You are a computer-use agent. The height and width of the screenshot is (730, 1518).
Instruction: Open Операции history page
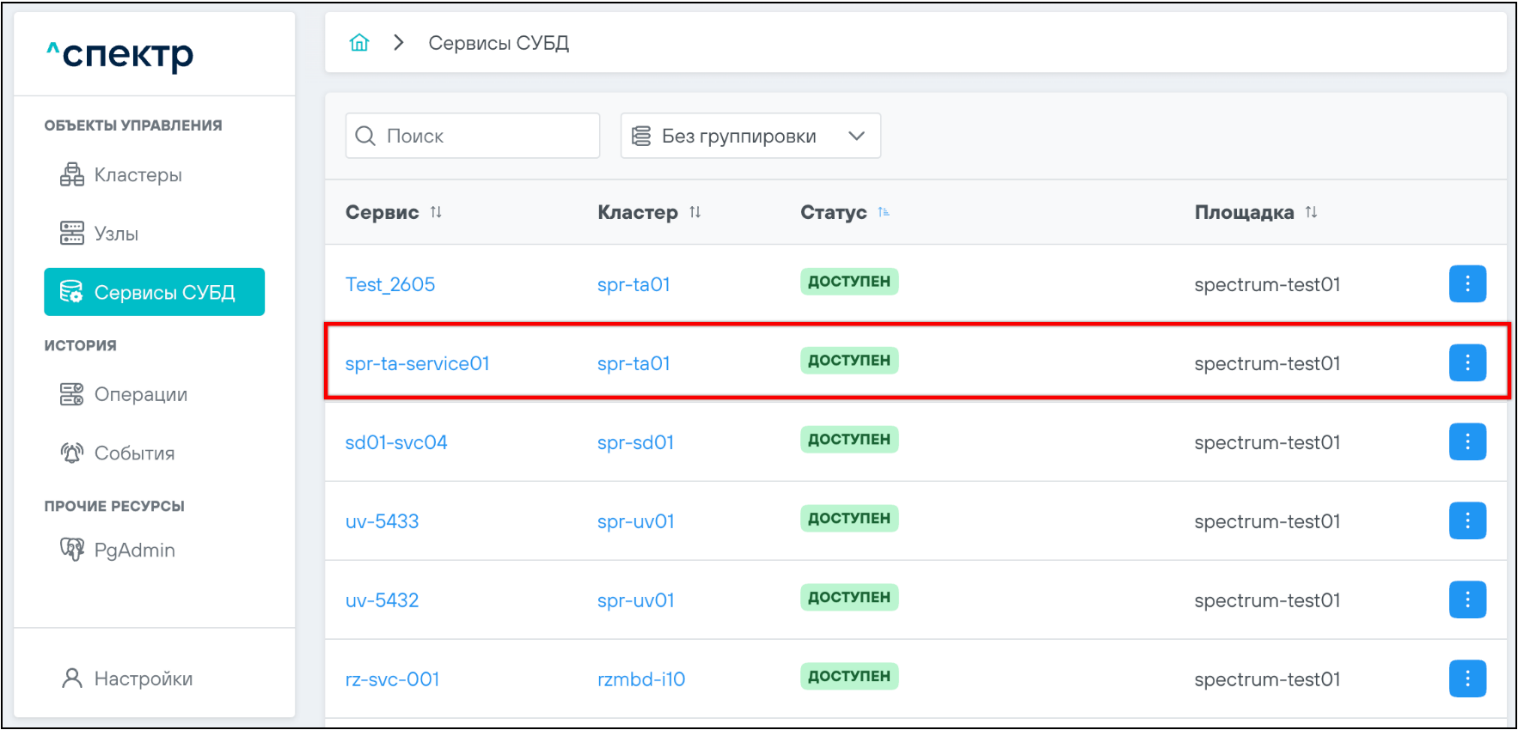(140, 394)
